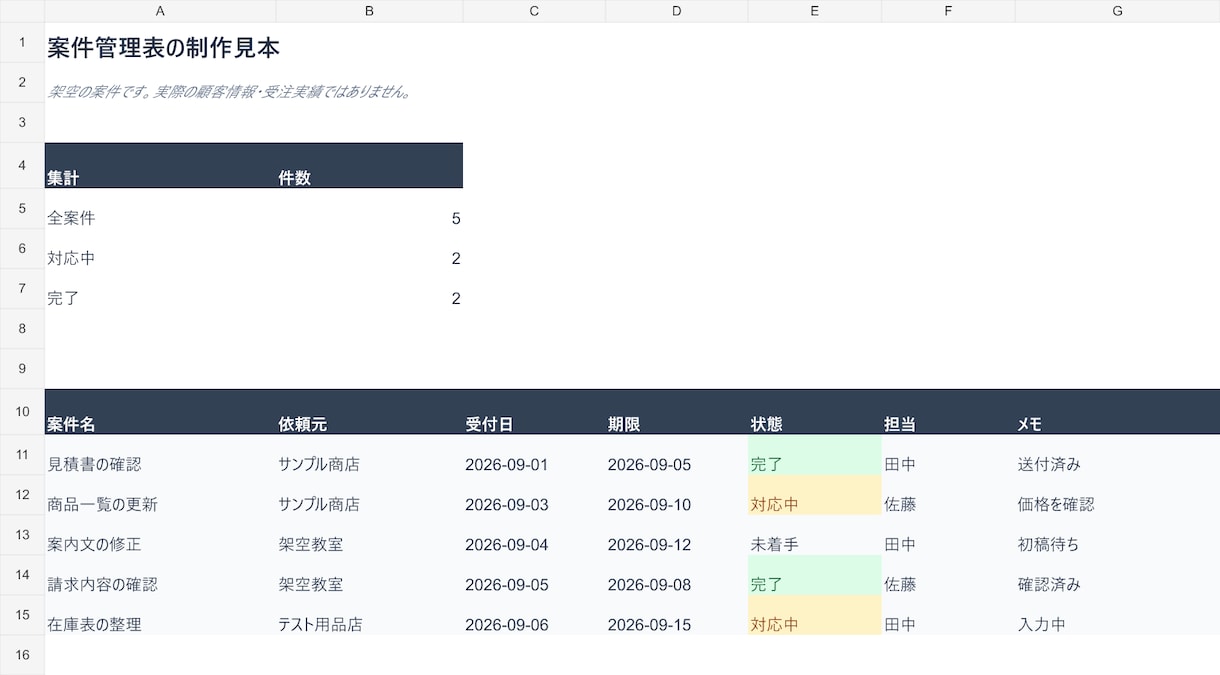
Task: Click the yellow 対応中 status for 商品一覧の更新
Action: [x=814, y=495]
